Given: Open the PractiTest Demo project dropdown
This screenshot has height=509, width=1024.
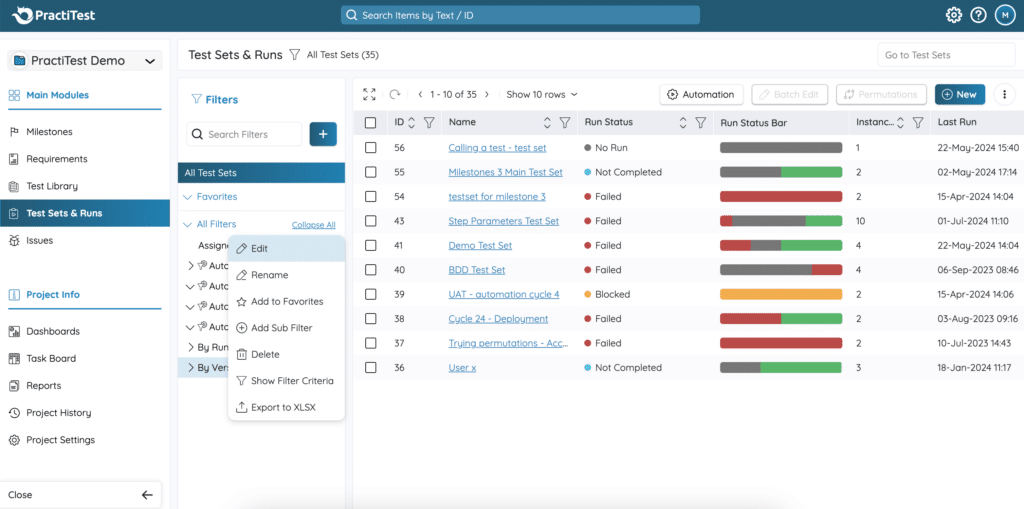Looking at the screenshot, I should (84, 61).
